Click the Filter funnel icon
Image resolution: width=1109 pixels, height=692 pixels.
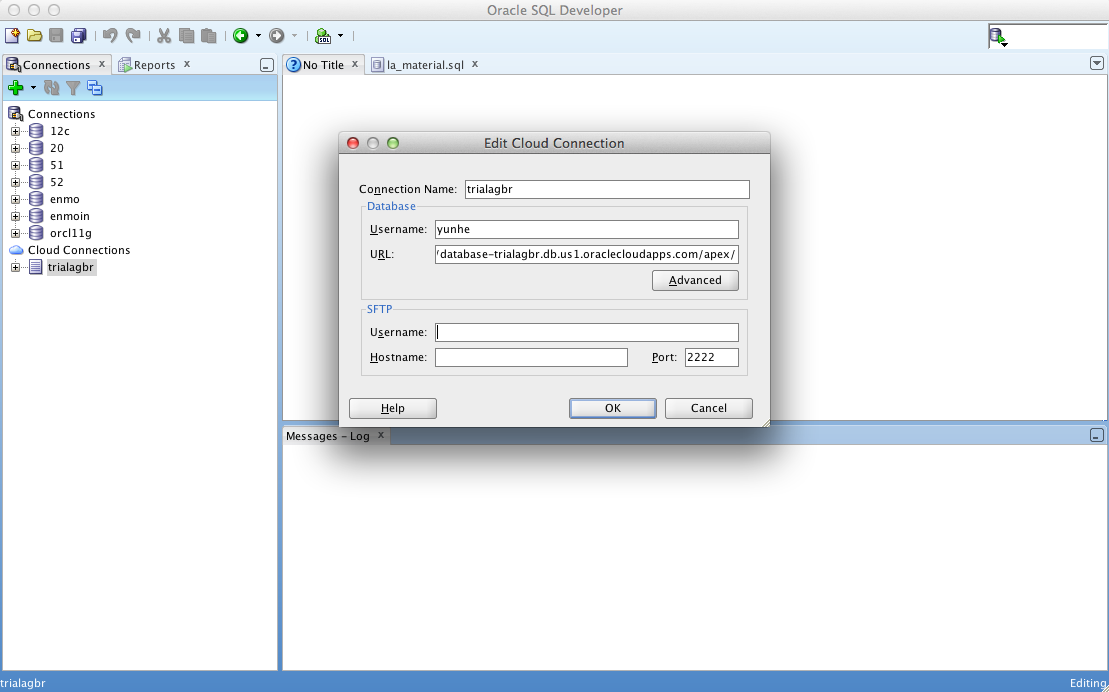(x=72, y=88)
